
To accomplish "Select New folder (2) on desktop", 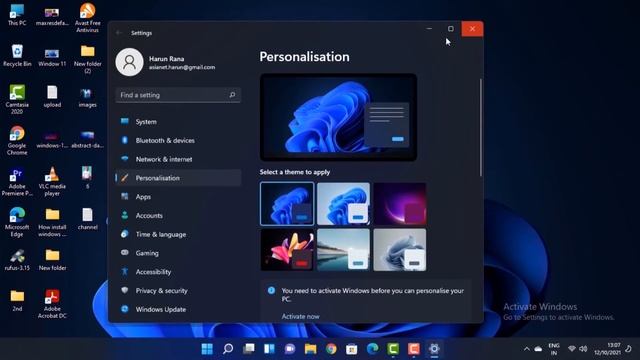I will click(x=87, y=59).
